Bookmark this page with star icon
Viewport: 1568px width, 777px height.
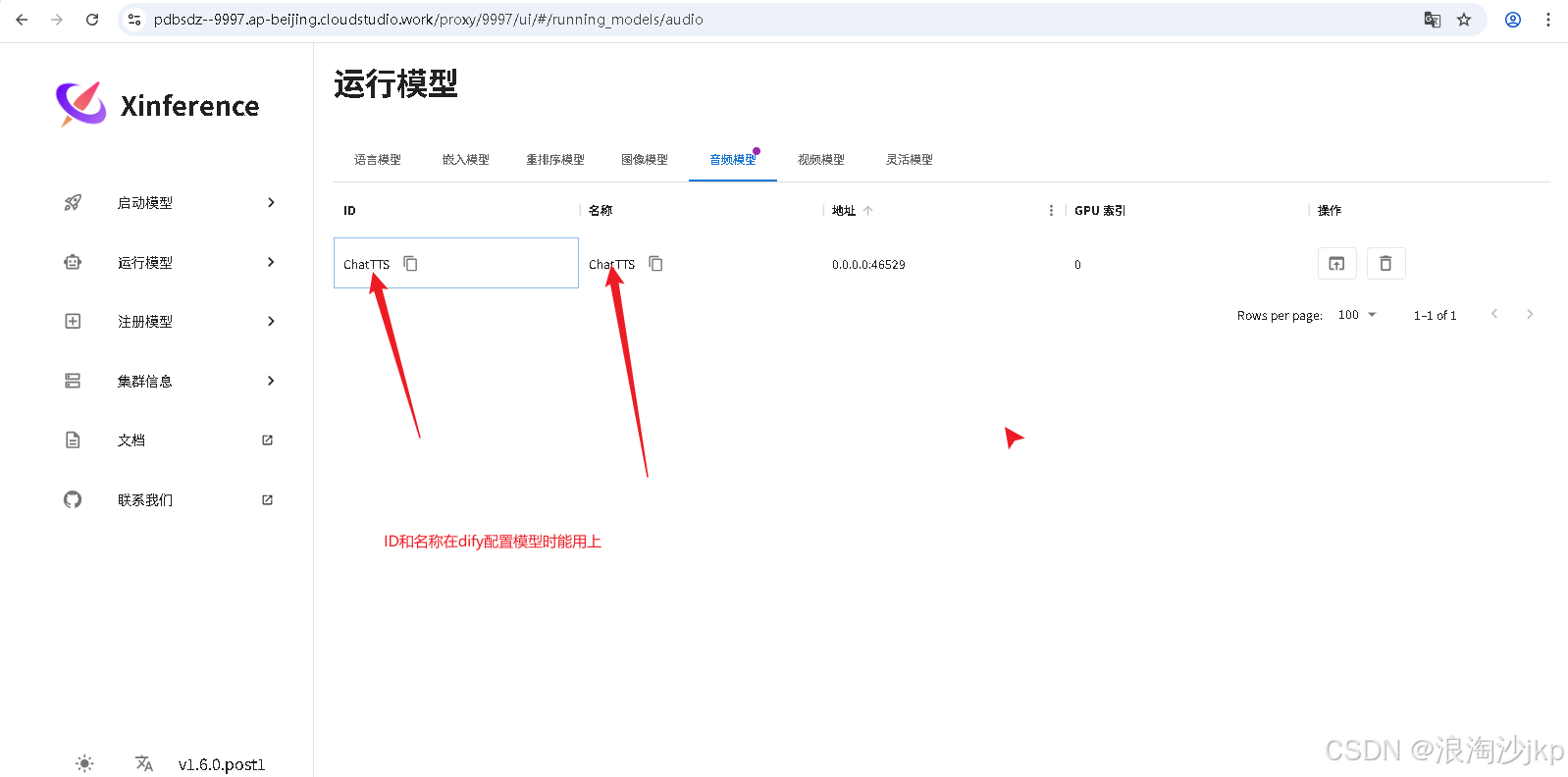pos(1464,20)
